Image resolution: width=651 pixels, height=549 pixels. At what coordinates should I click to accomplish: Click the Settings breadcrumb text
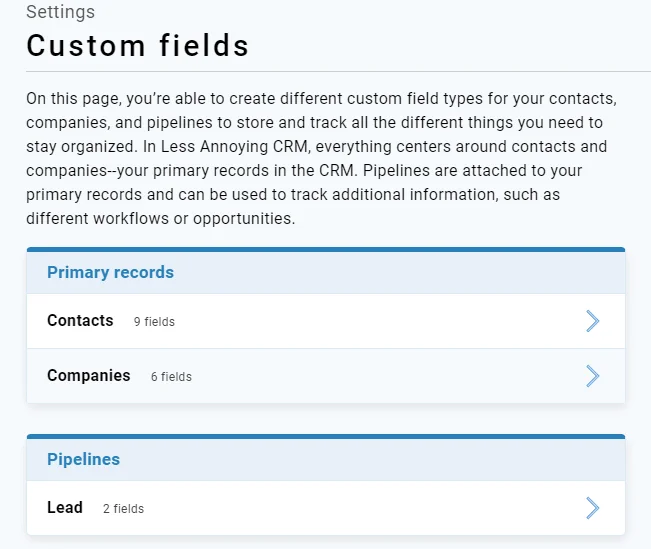(61, 12)
